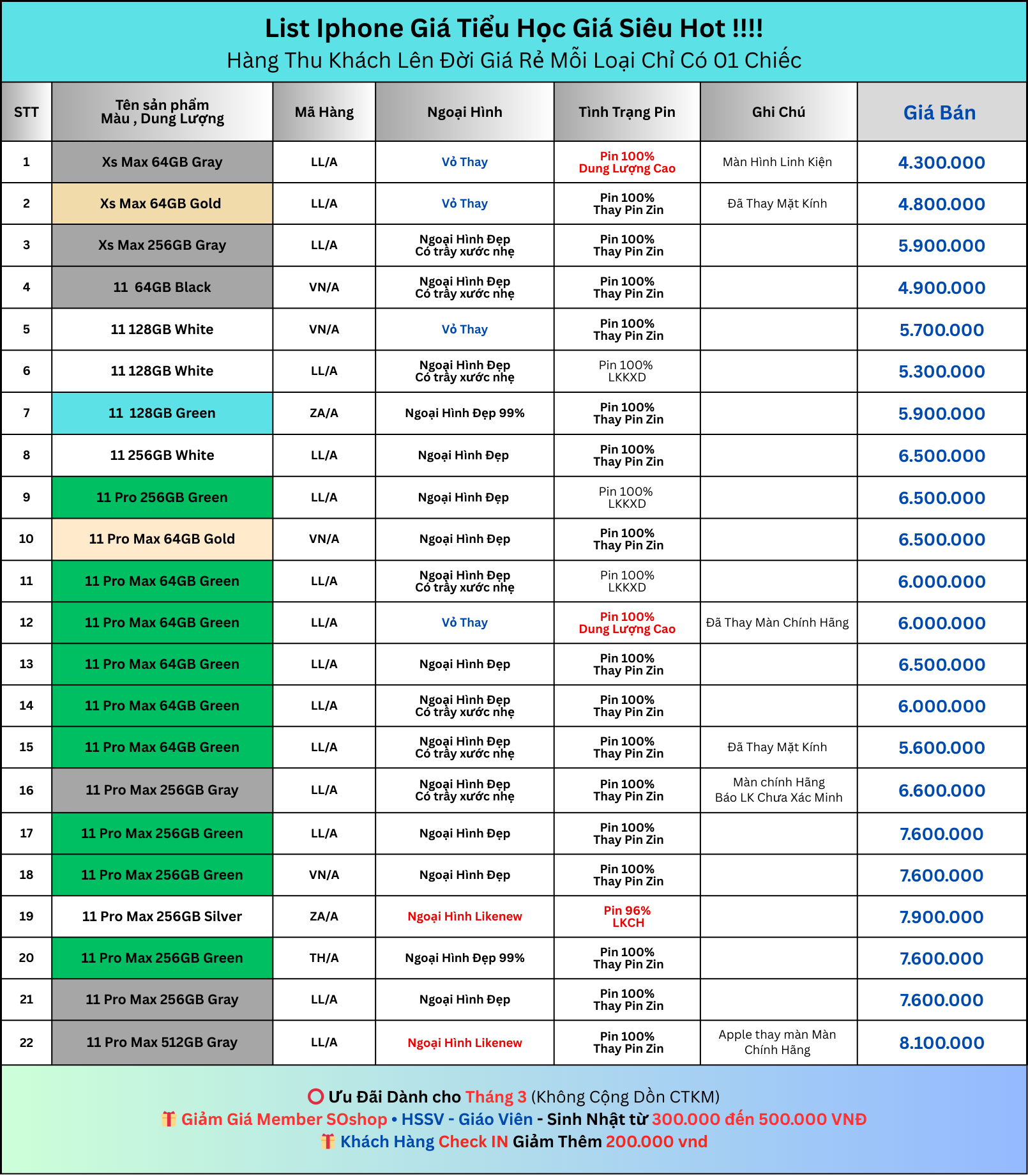This screenshot has width=1028, height=1176.
Task: Click "Ngoại Hình Đẹp 99%" in row 7
Action: tap(465, 413)
